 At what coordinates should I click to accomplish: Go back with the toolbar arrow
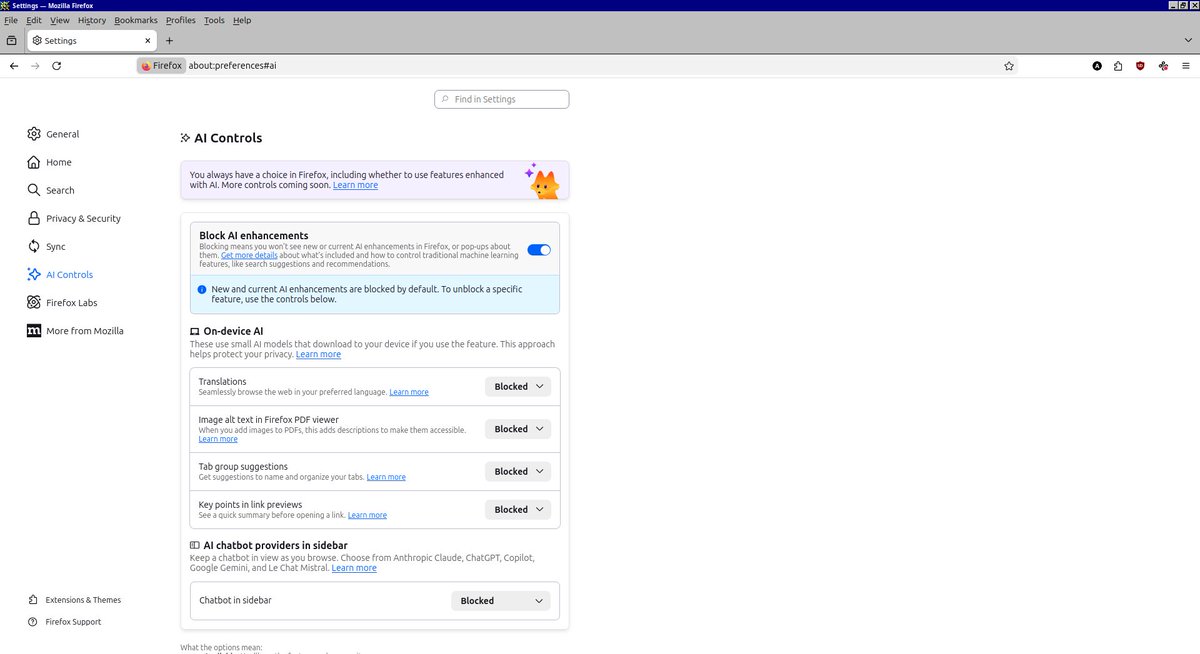click(14, 66)
